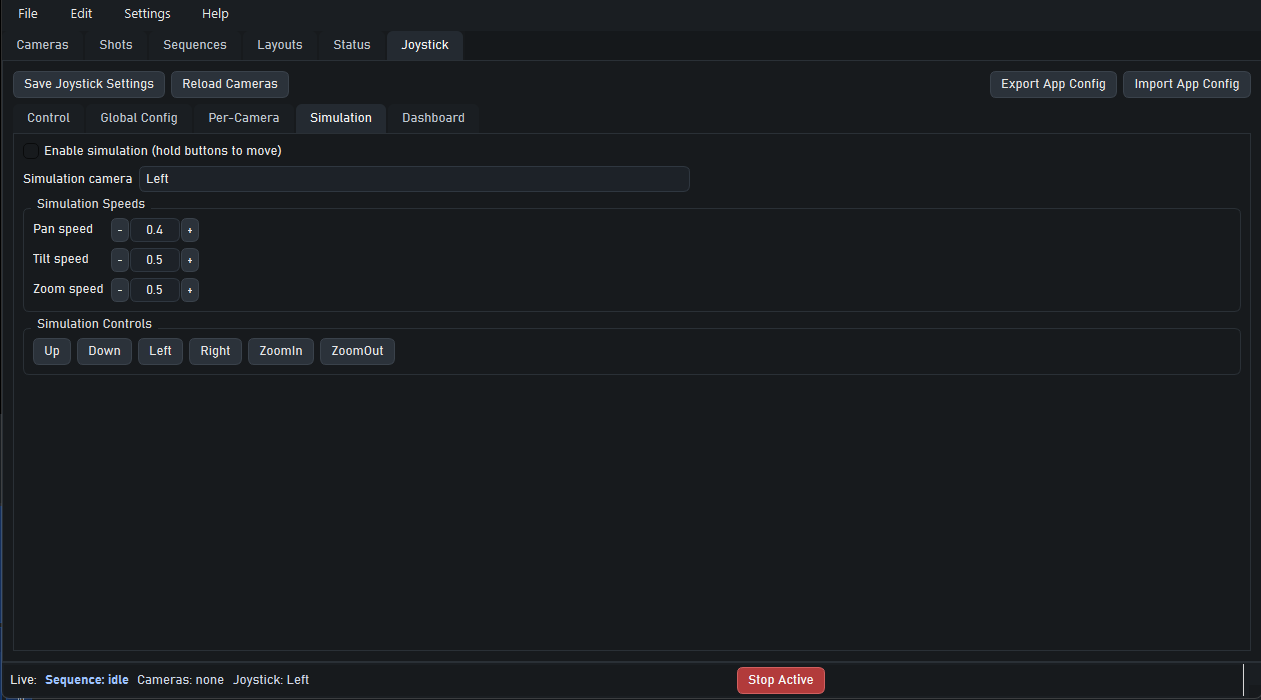Click the Zoom speed value field

(154, 290)
